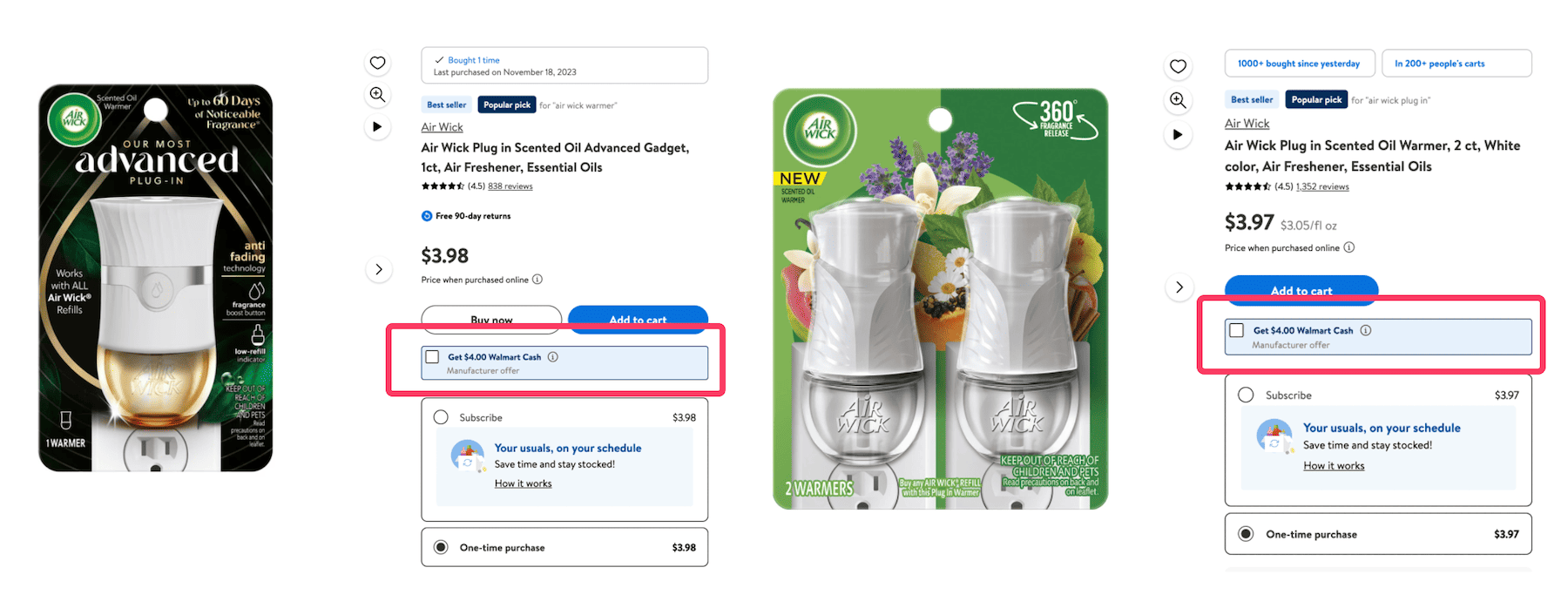Advance the 2 ct warmer images with the chevron

click(x=1179, y=287)
